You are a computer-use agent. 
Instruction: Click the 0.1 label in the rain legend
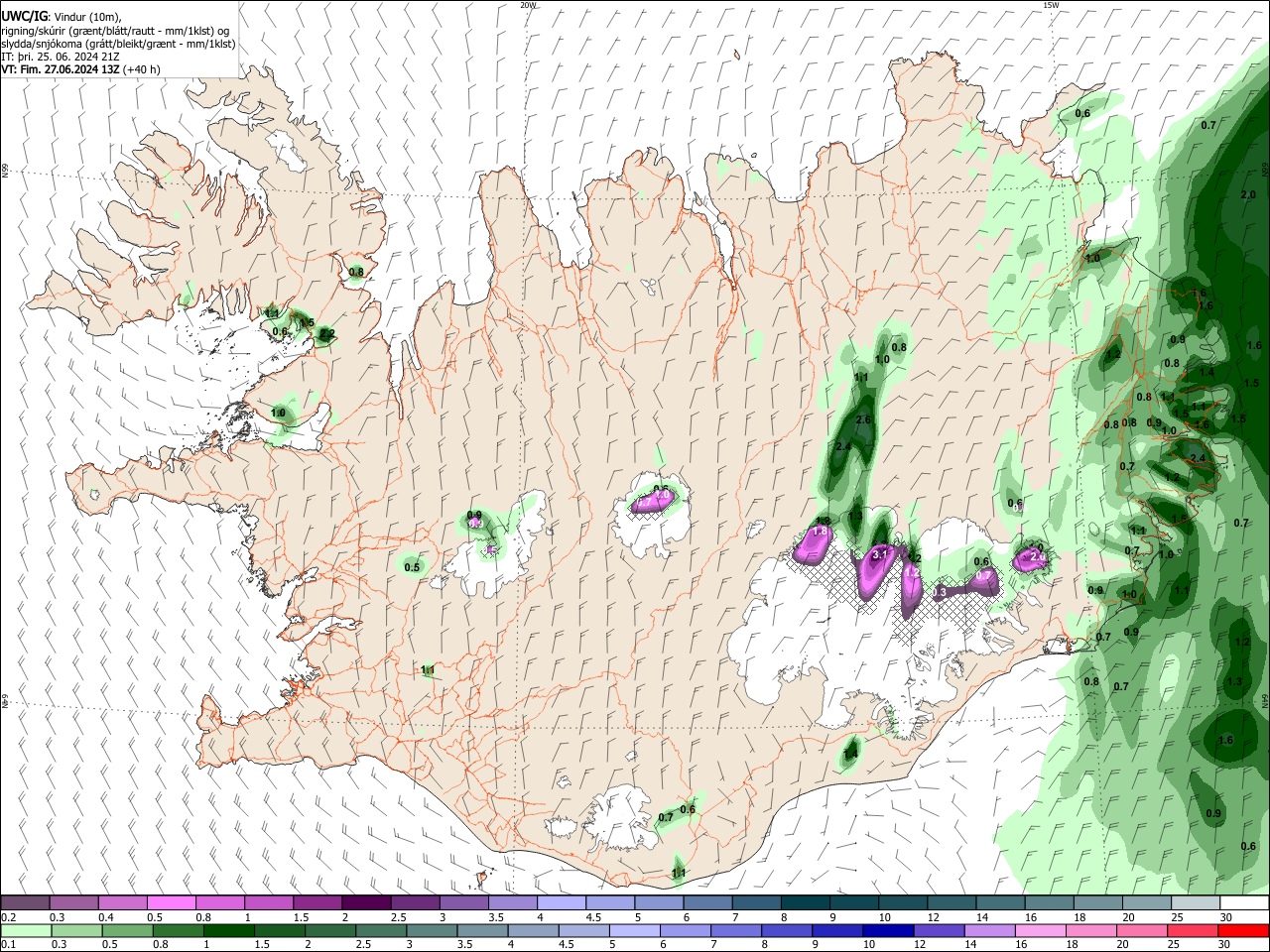9,945
